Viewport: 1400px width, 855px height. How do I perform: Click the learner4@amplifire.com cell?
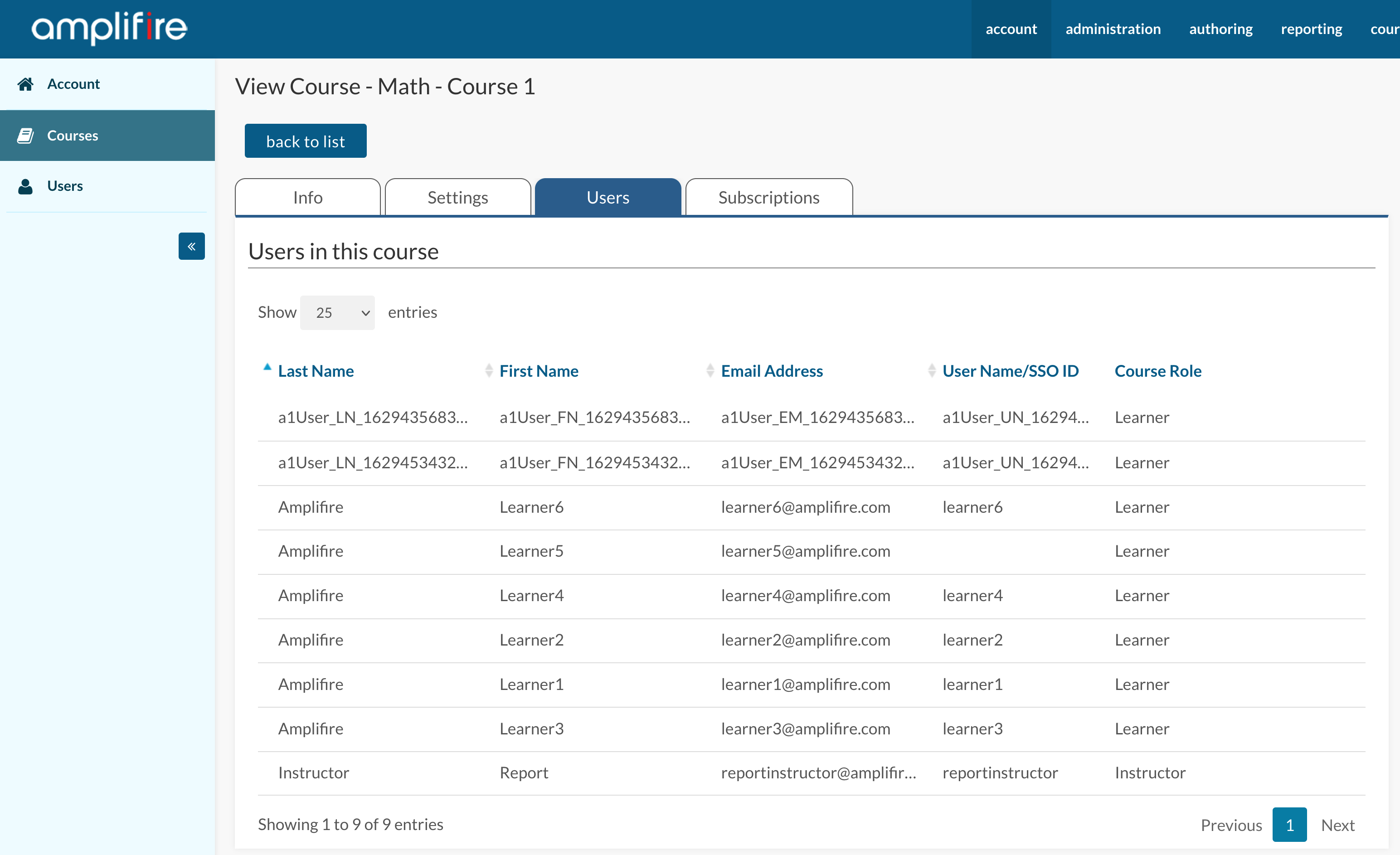[805, 595]
